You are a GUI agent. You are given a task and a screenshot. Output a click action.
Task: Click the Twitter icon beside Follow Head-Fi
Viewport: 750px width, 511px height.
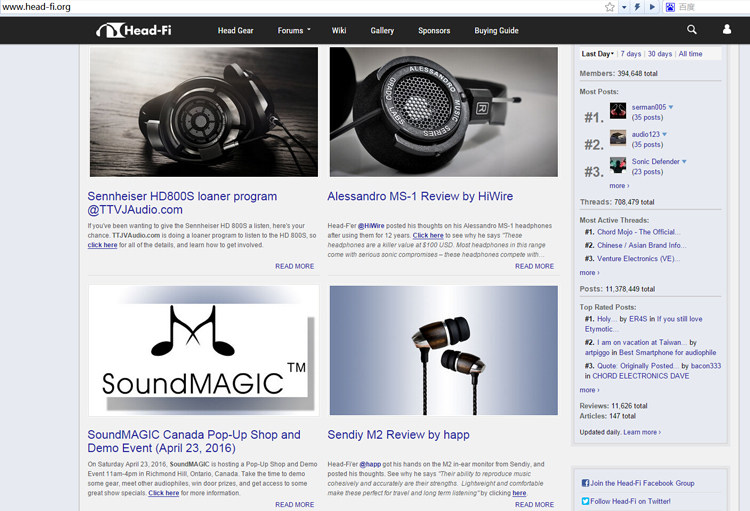pos(585,501)
